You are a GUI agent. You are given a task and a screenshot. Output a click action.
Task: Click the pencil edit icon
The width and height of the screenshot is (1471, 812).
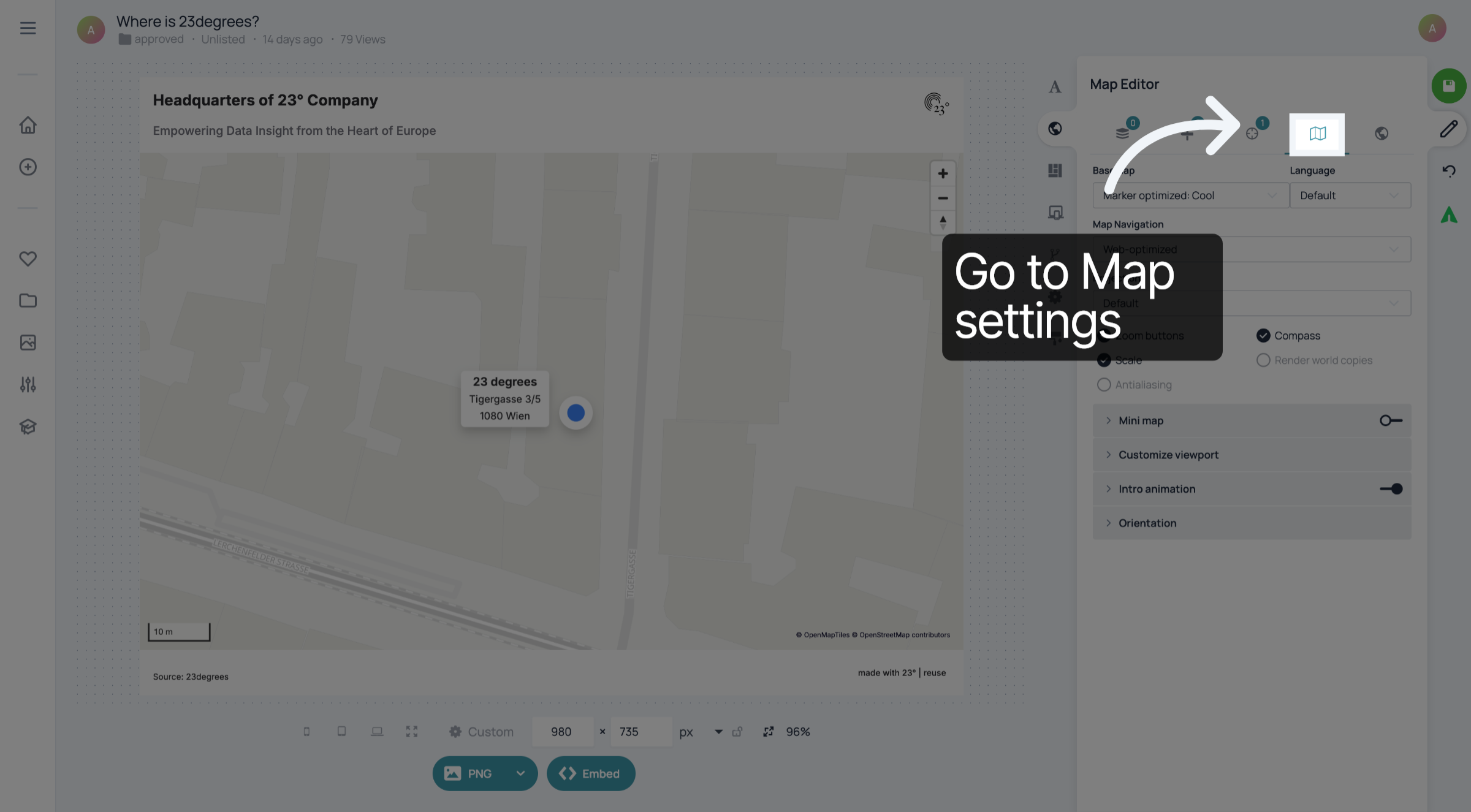[1448, 129]
